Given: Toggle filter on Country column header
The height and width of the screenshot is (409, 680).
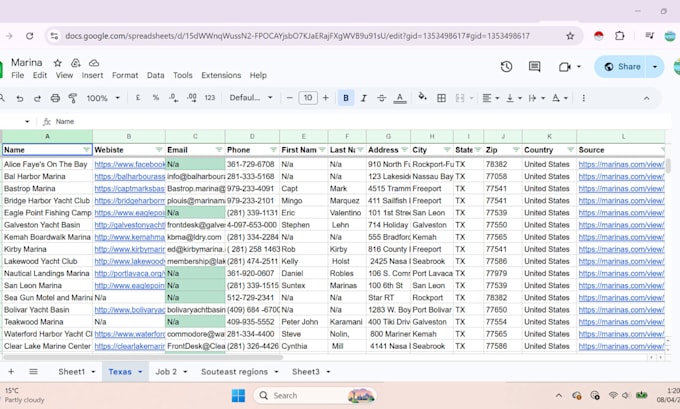Looking at the screenshot, I should pos(571,150).
